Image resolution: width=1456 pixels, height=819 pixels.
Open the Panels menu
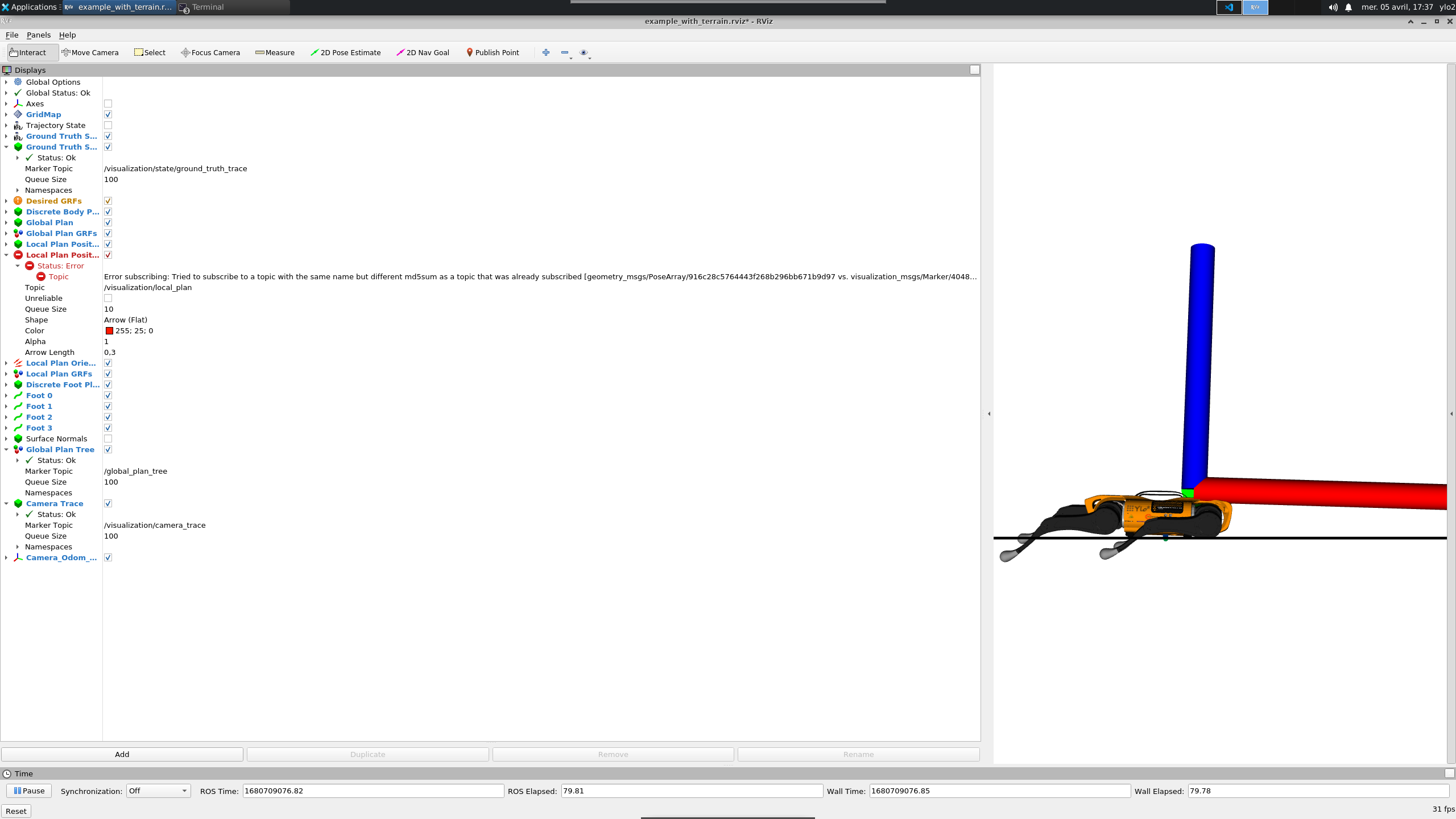38,35
